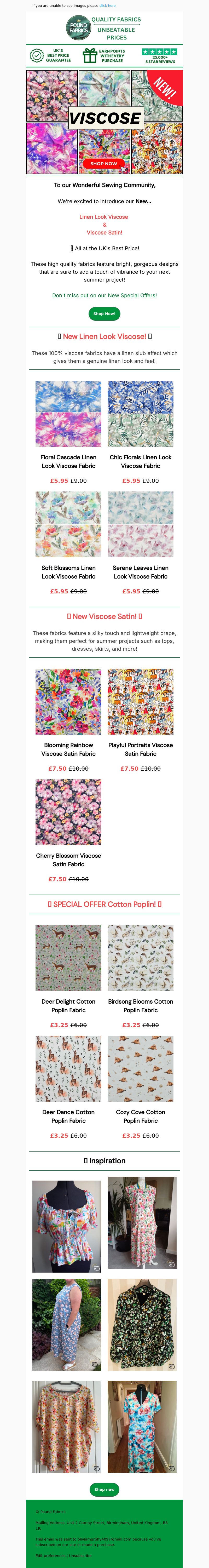Open Deer Delight Cotton Poplin image
Image resolution: width=209 pixels, height=1568 pixels.
coord(69,958)
